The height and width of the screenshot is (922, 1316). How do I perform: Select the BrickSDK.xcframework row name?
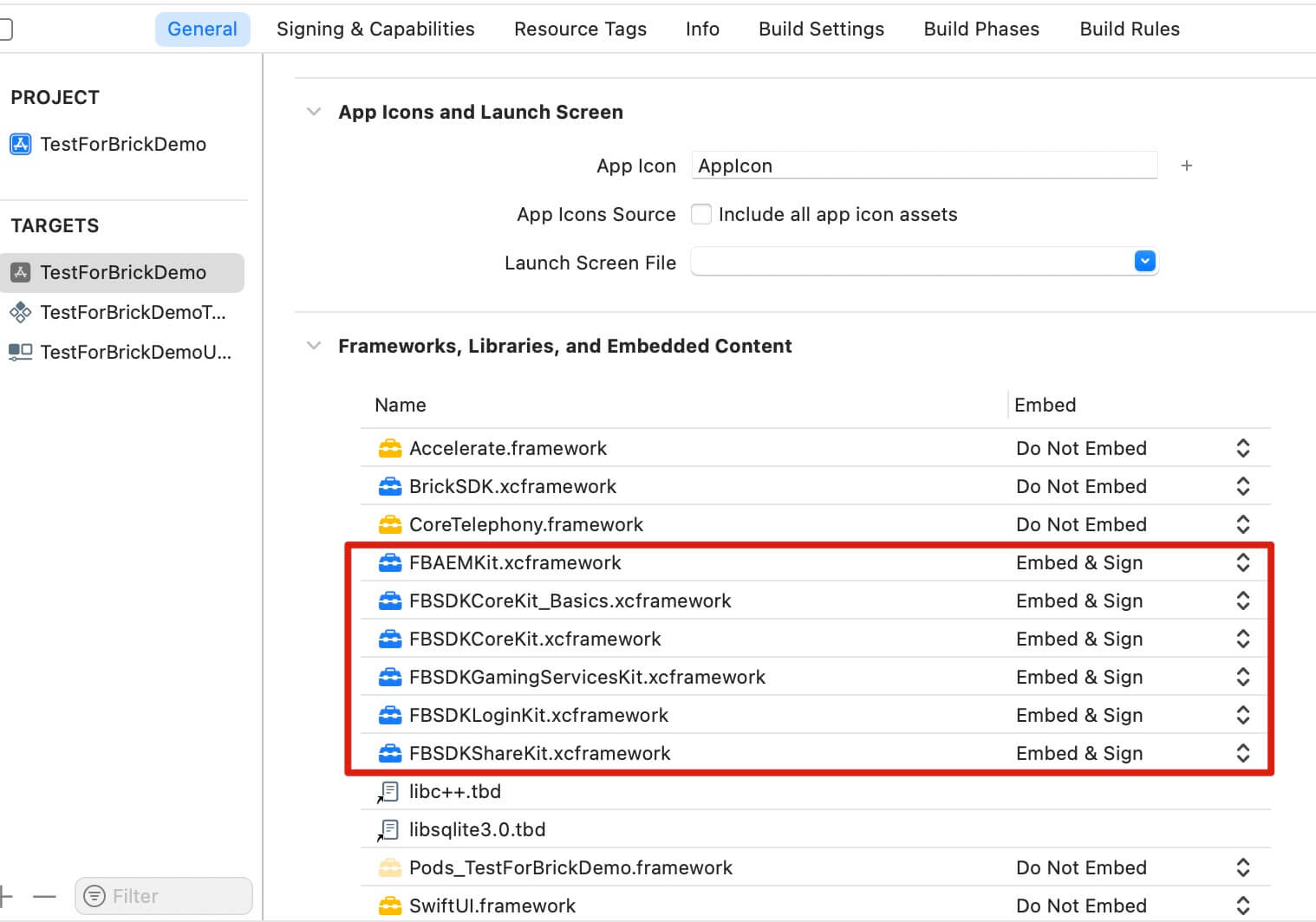(x=512, y=486)
